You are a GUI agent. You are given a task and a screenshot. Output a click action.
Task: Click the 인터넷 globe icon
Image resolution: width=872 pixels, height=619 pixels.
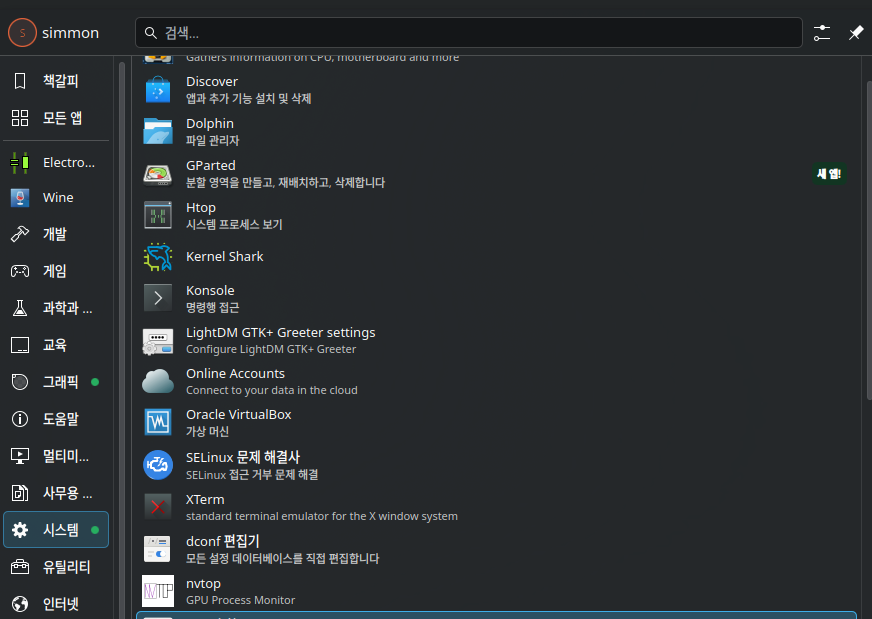coord(20,603)
